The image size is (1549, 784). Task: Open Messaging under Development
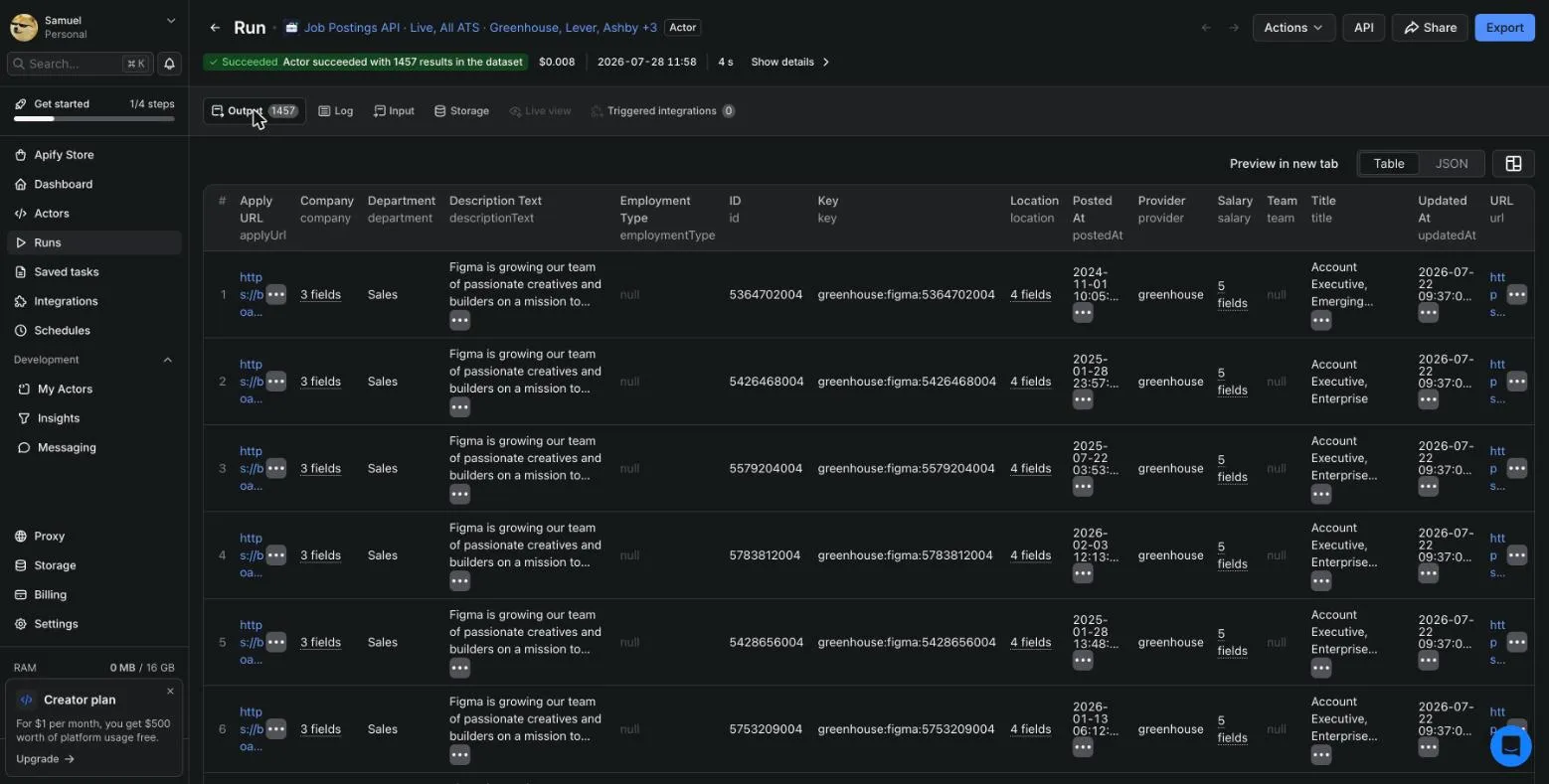coord(67,448)
